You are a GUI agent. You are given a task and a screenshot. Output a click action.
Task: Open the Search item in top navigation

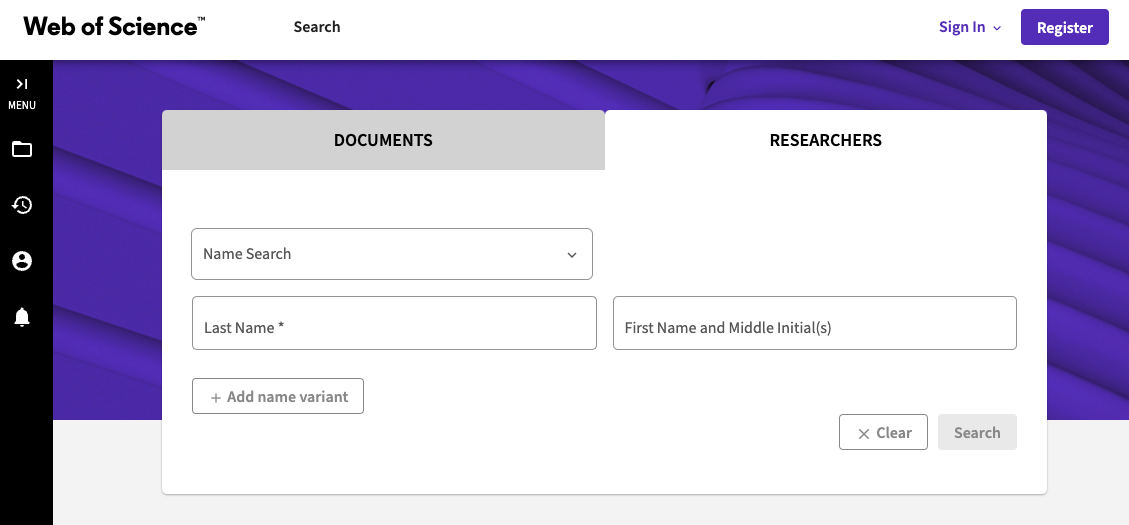(317, 27)
